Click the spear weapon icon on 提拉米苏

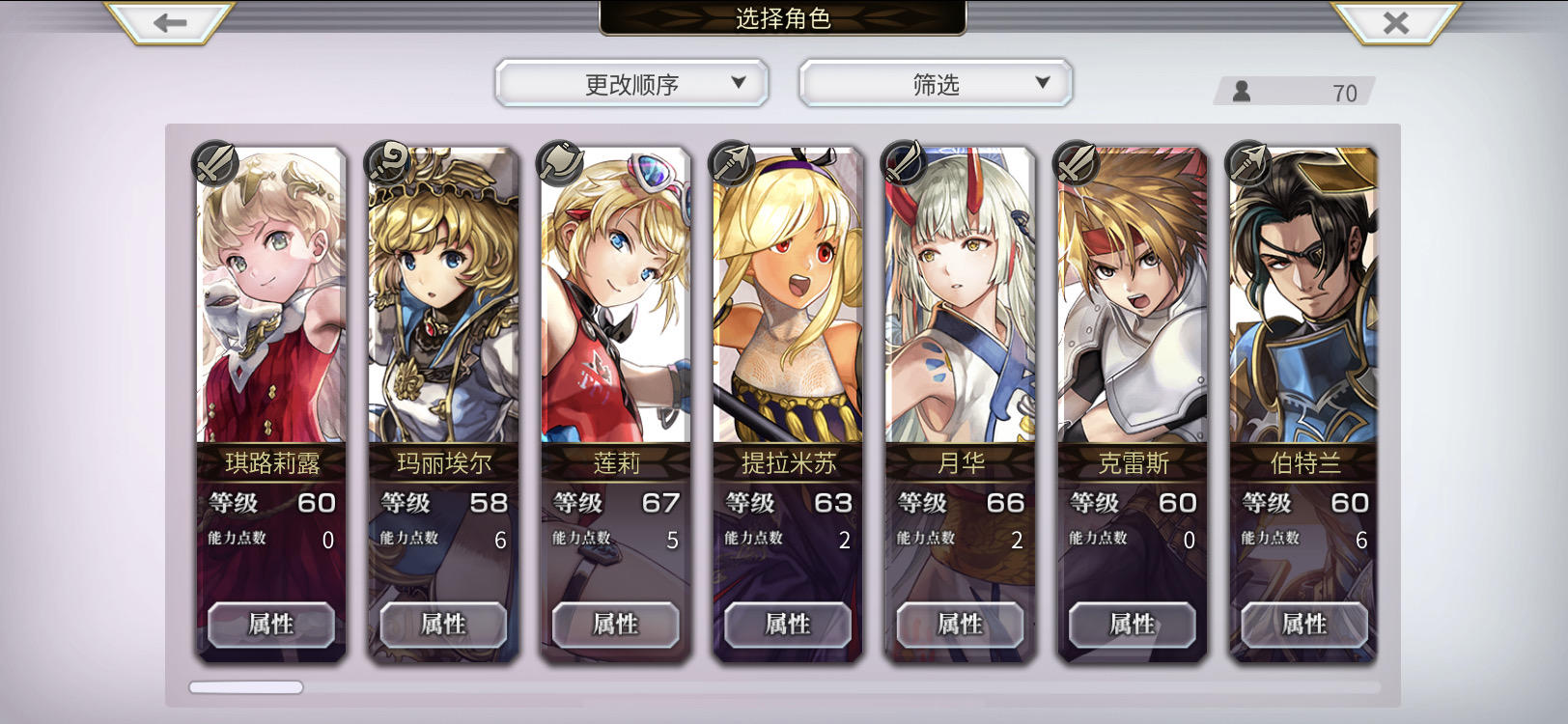732,163
